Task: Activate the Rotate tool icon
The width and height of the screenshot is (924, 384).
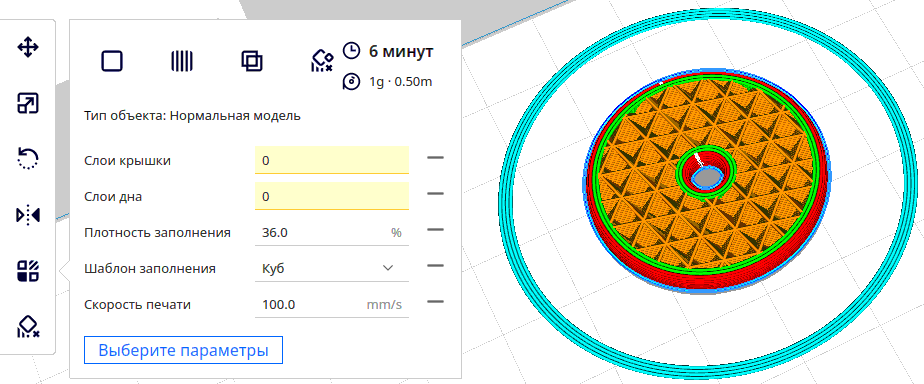Action: (28, 159)
